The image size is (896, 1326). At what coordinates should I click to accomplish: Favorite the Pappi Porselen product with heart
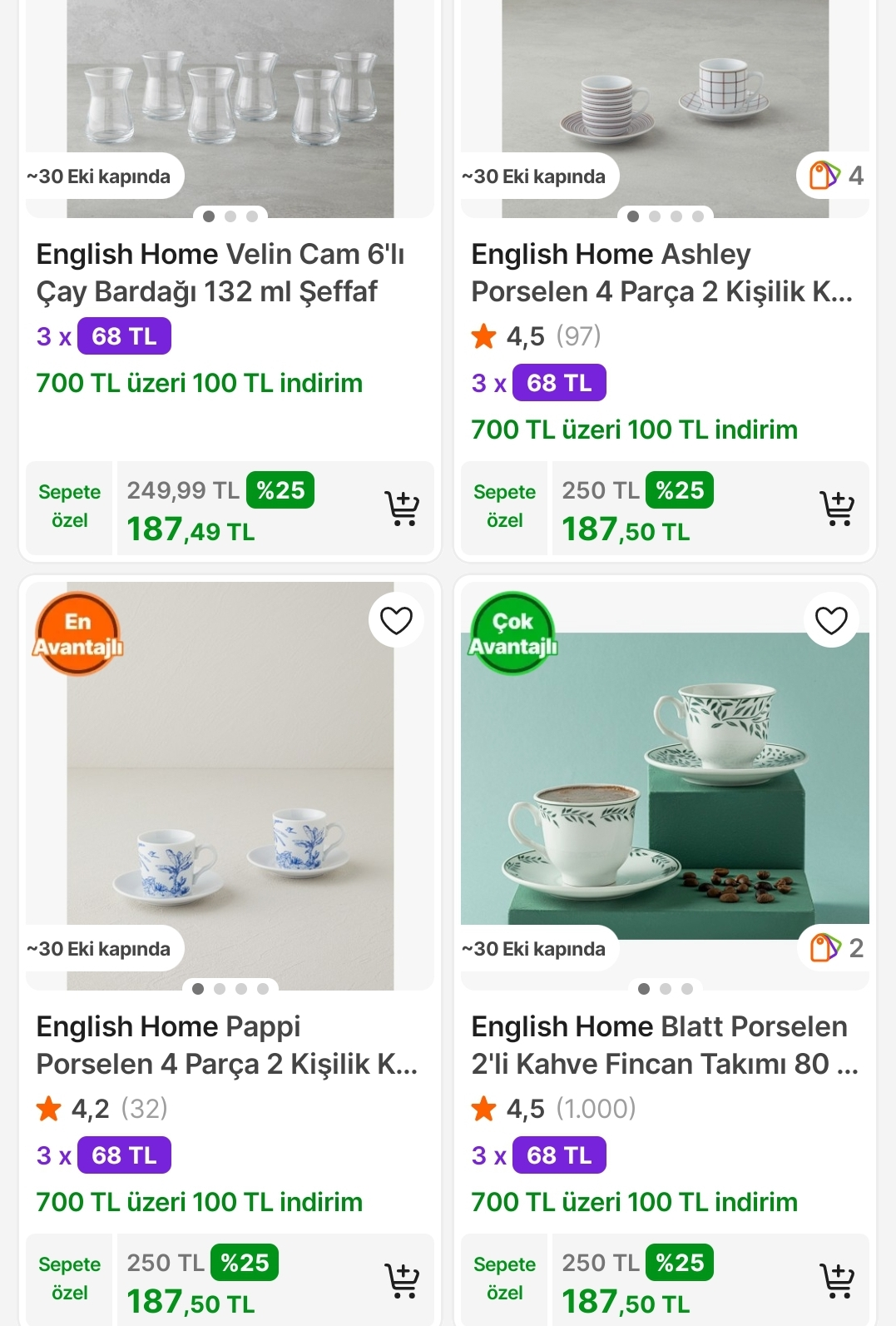pyautogui.click(x=396, y=620)
